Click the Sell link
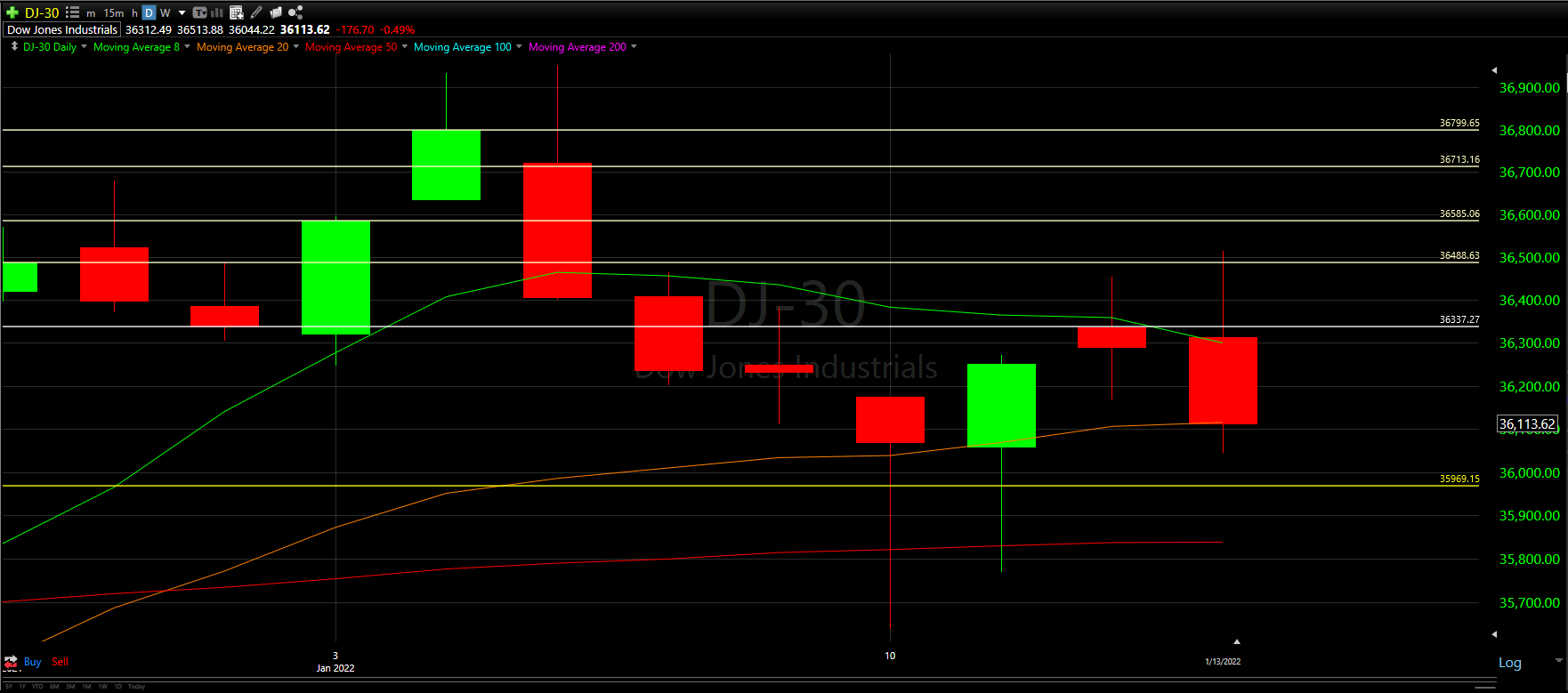Screen dimensions: 1568x693 click(60, 662)
